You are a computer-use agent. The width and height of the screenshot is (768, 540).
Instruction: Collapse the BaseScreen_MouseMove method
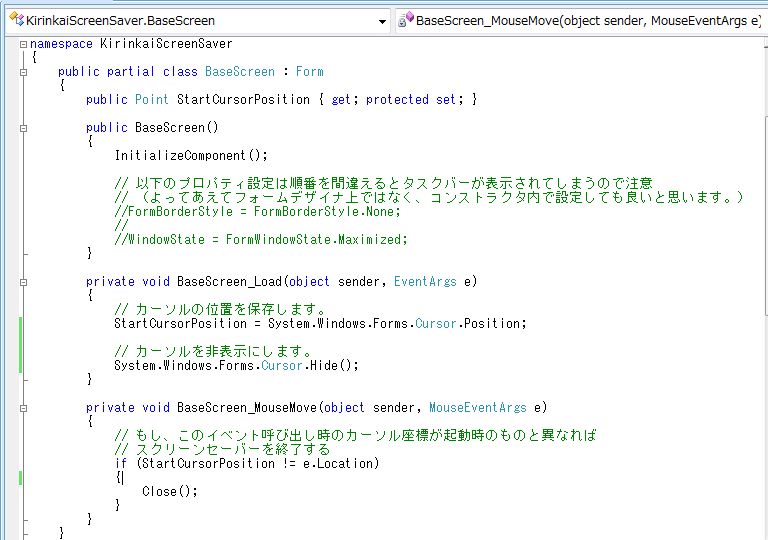click(23, 408)
